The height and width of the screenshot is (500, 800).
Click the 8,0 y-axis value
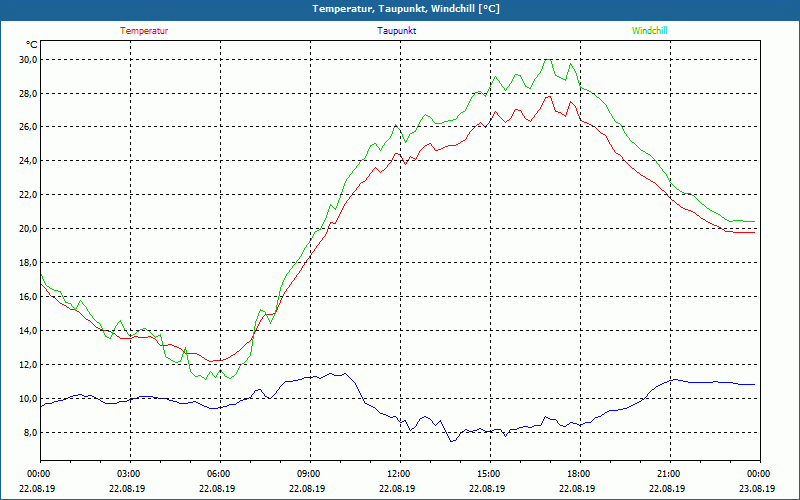point(31,433)
